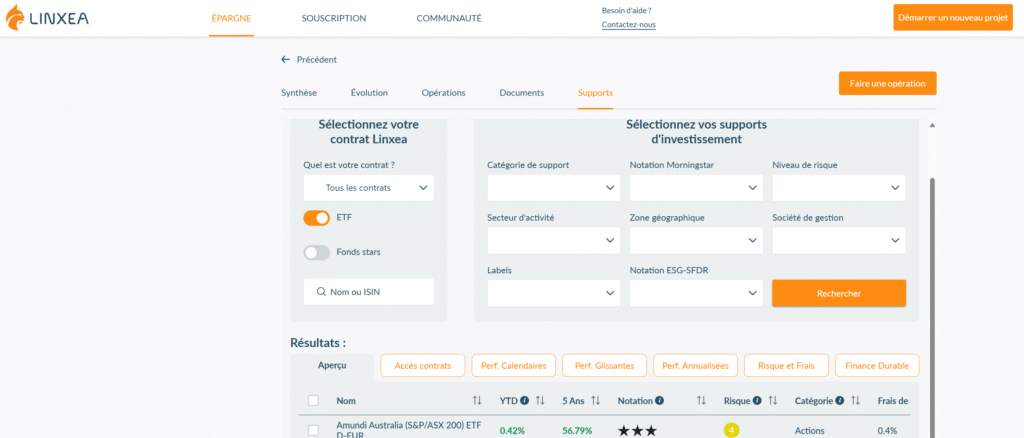Open the Tous les contrats dropdown
Image resolution: width=1024 pixels, height=438 pixels.
(x=368, y=187)
